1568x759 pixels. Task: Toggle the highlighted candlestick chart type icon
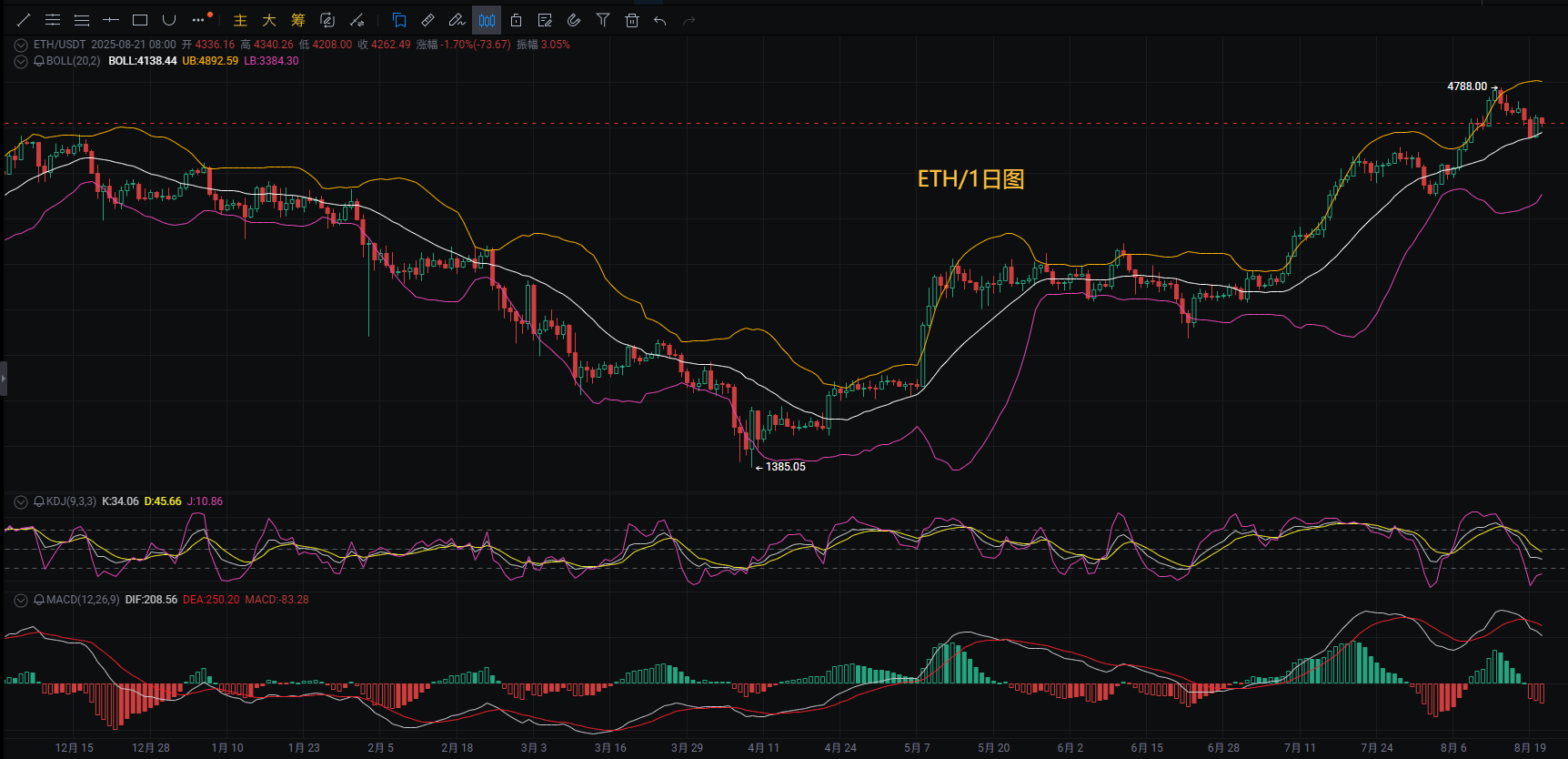click(x=487, y=20)
